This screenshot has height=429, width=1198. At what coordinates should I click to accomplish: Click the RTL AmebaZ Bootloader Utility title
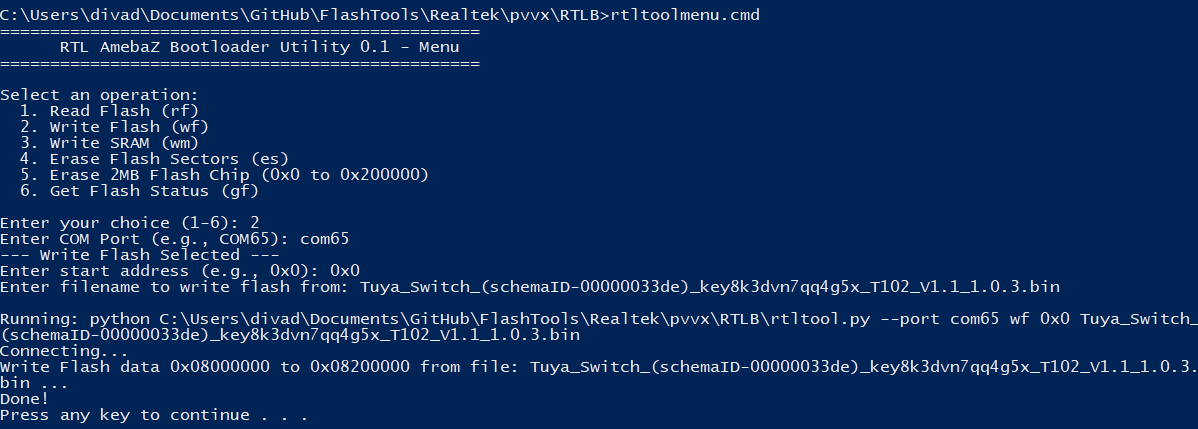coord(259,47)
